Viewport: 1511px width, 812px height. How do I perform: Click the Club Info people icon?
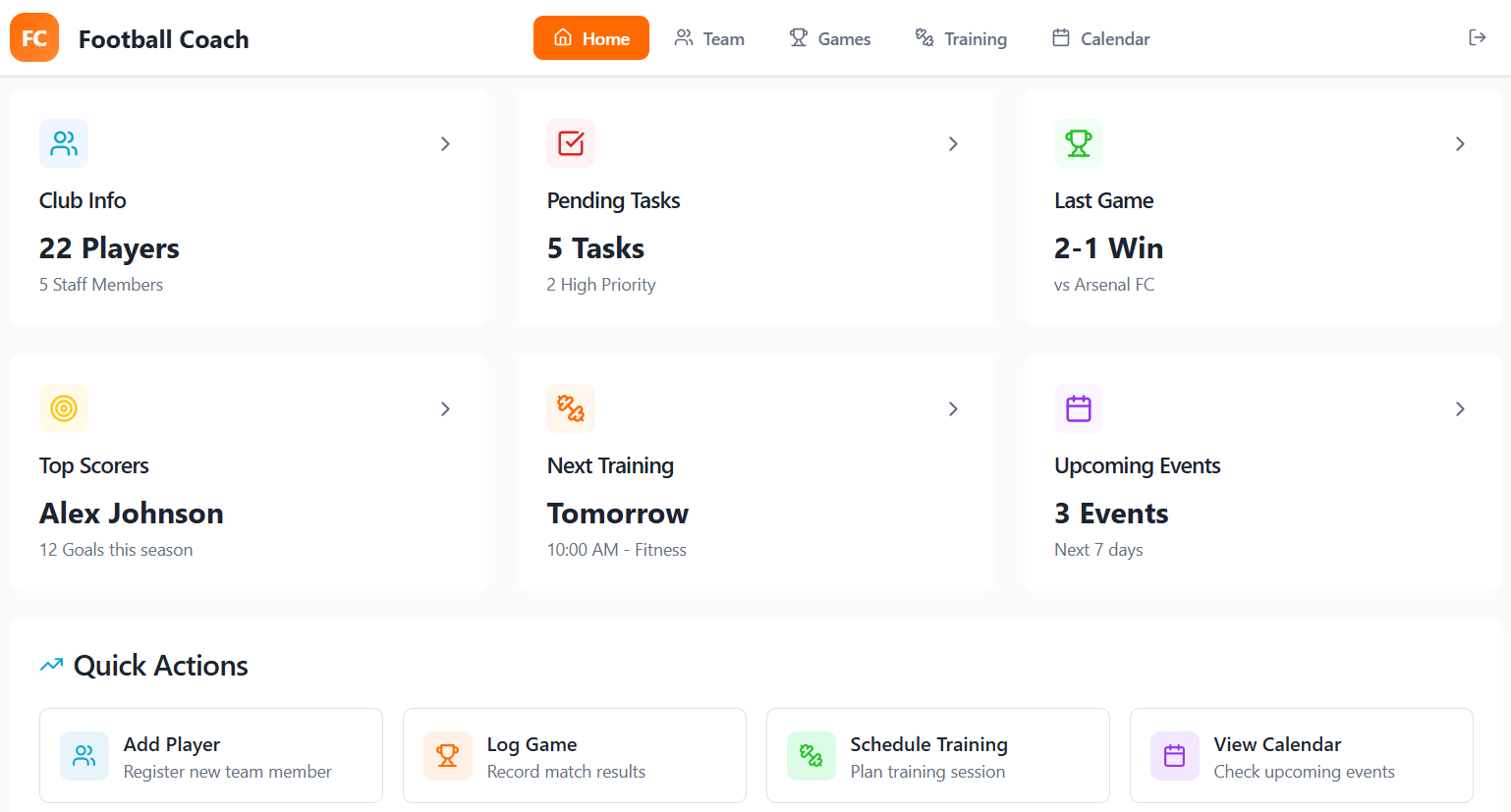tap(64, 143)
